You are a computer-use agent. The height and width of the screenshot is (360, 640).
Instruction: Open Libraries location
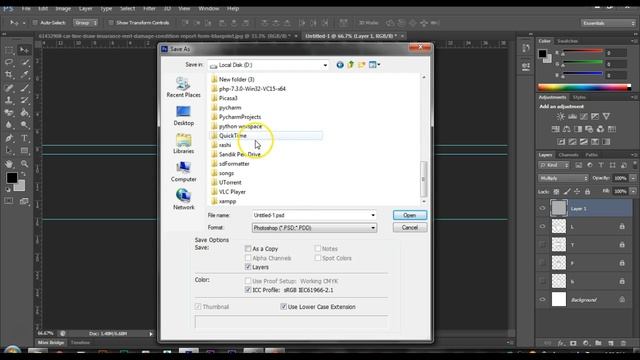pos(183,144)
